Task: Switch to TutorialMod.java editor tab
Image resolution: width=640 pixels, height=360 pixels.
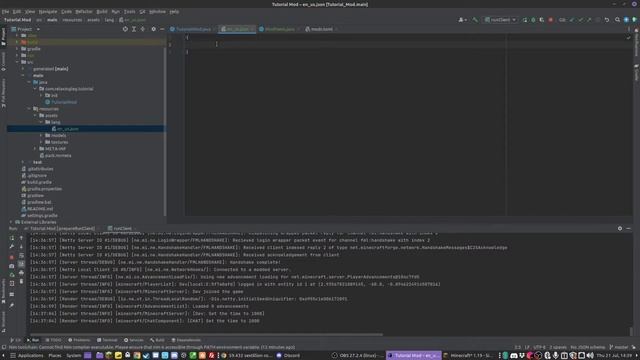Action: point(191,29)
